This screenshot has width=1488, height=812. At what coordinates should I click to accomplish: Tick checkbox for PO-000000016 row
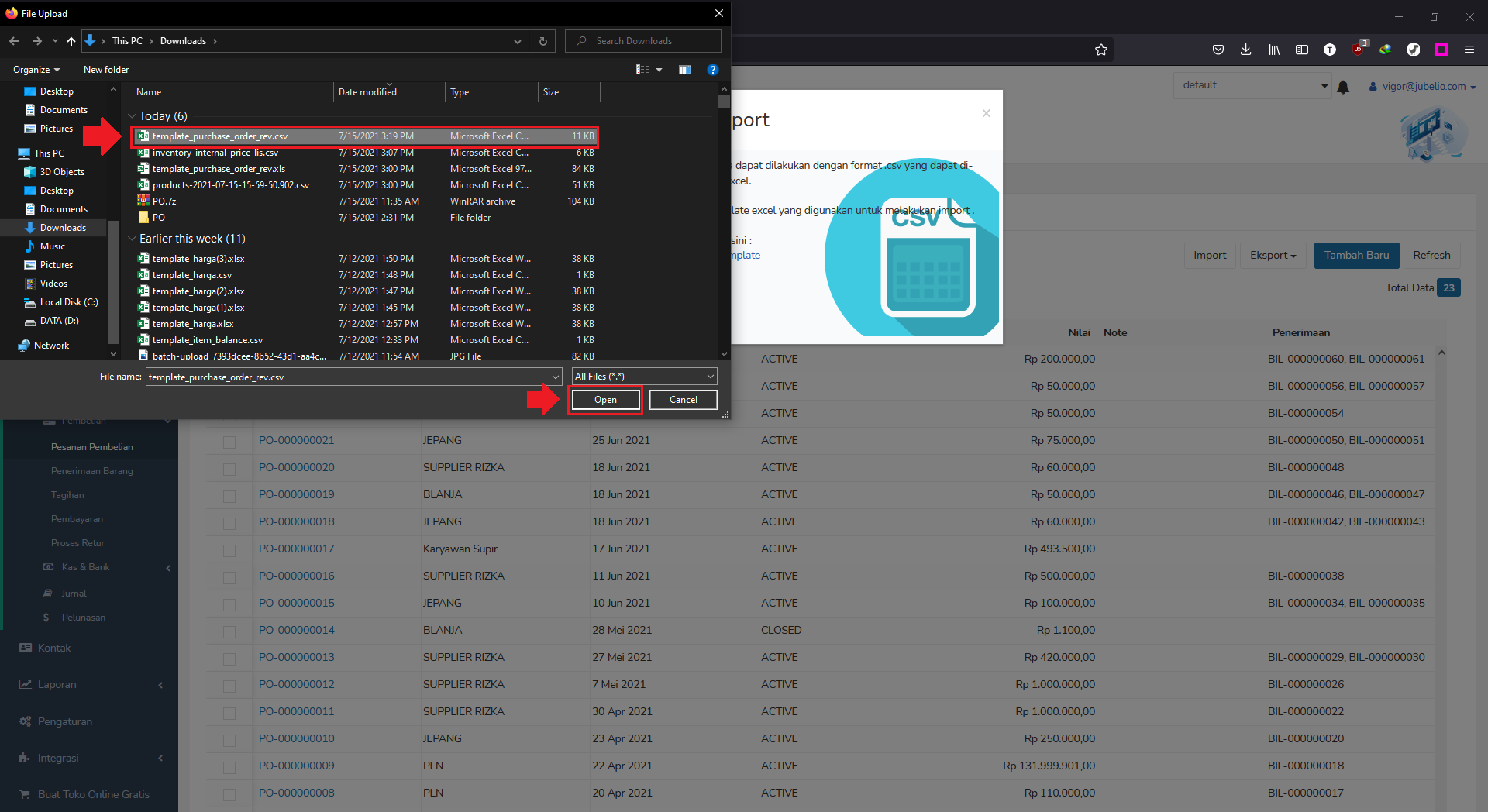click(229, 577)
